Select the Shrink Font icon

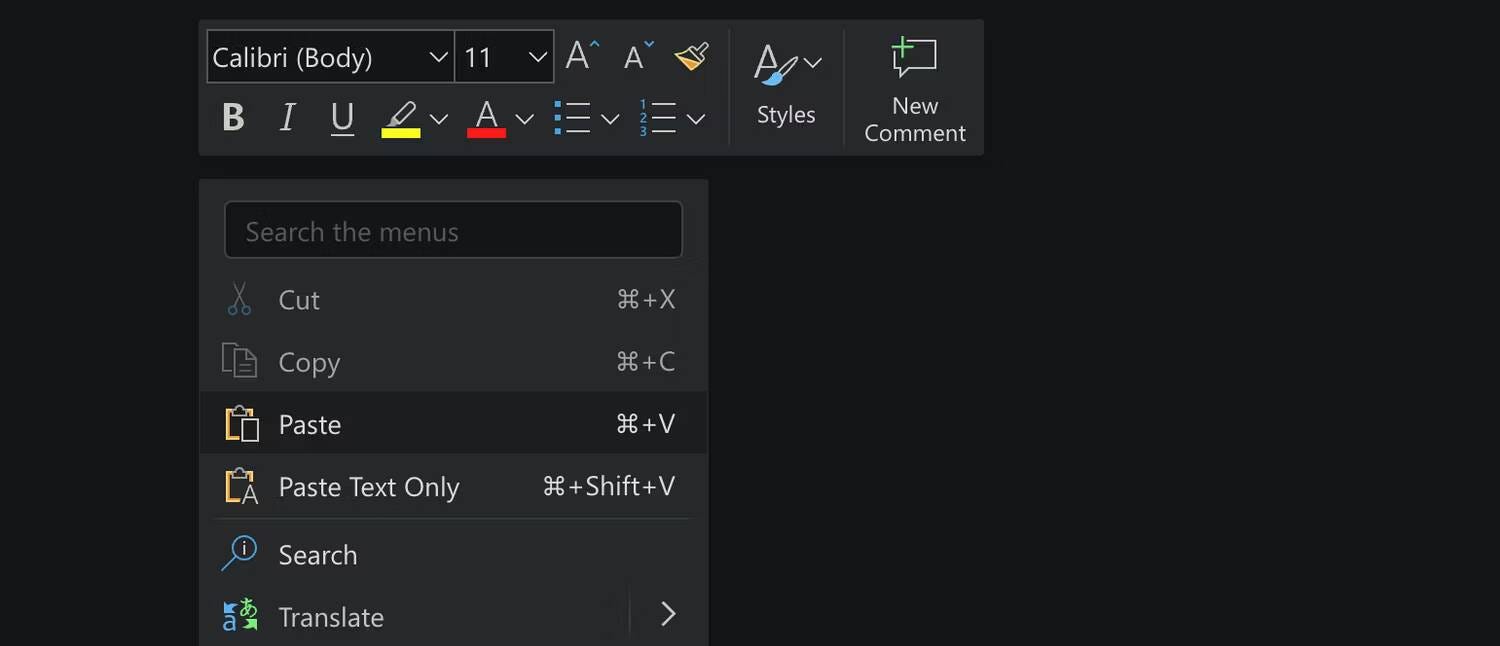[x=634, y=57]
